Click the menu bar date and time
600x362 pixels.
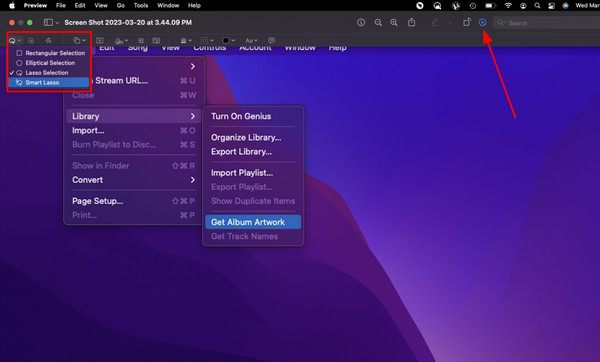tap(587, 5)
